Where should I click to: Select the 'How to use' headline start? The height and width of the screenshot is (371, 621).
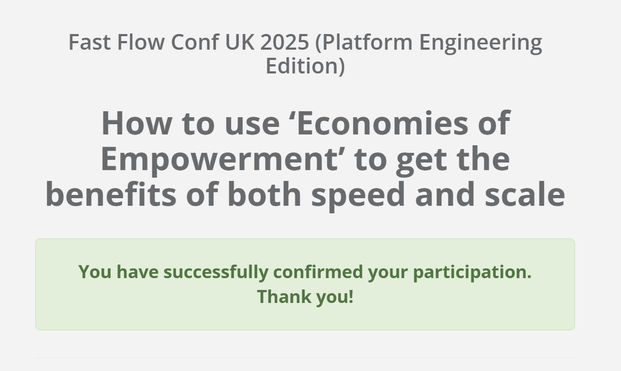(x=190, y=123)
